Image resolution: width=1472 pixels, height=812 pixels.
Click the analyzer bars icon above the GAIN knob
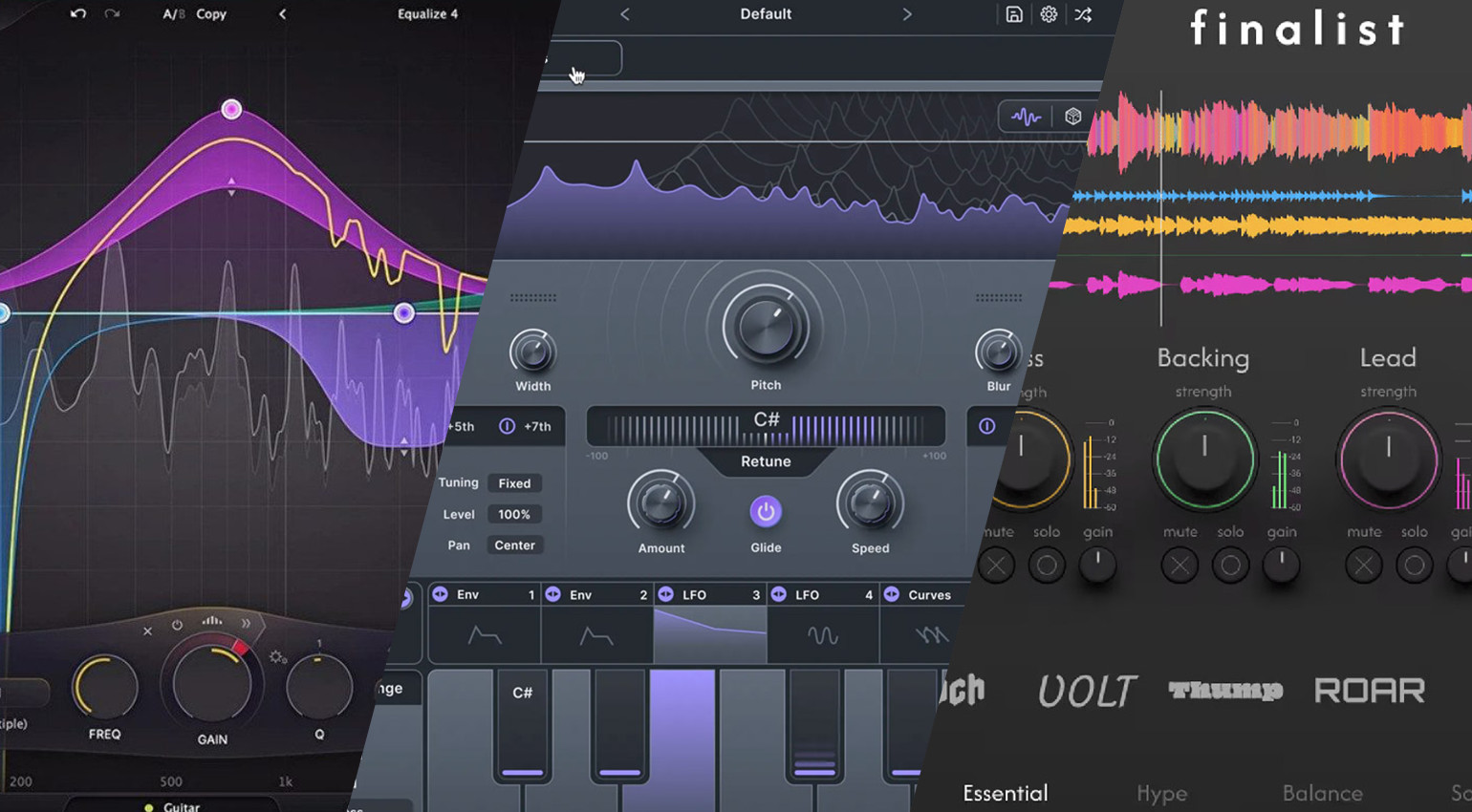211,622
